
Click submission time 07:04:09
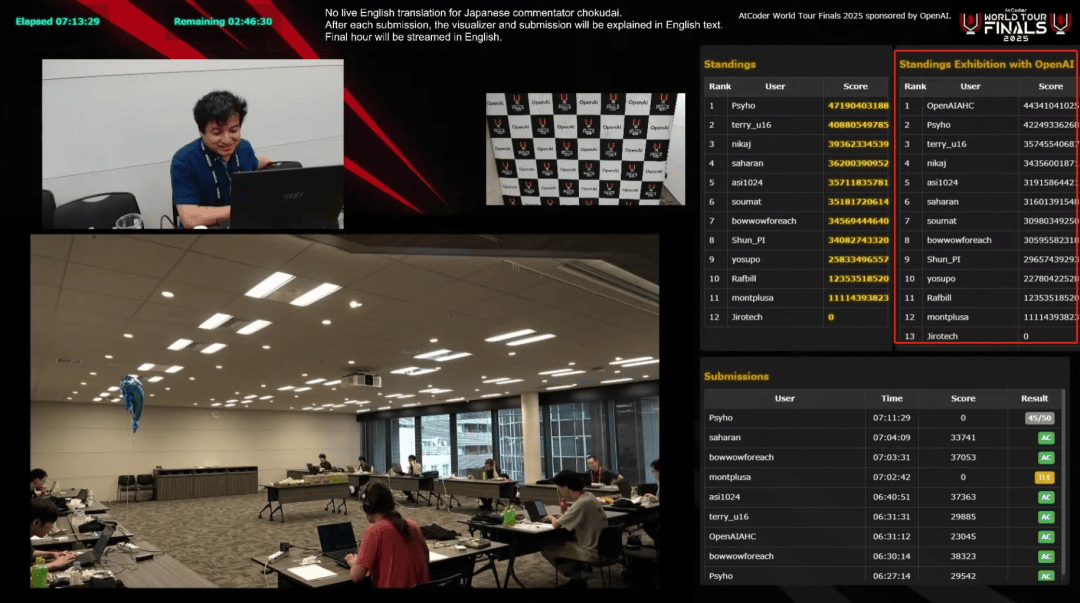891,438
